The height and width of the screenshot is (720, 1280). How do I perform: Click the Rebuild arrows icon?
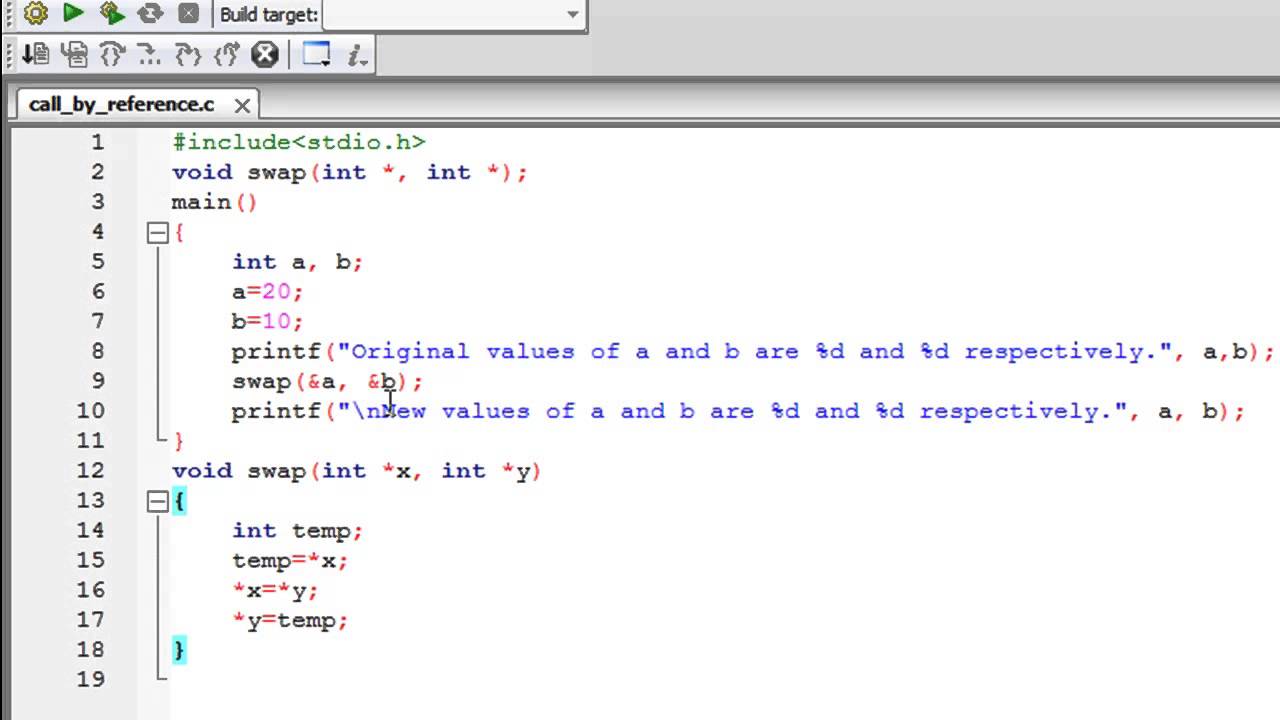150,14
